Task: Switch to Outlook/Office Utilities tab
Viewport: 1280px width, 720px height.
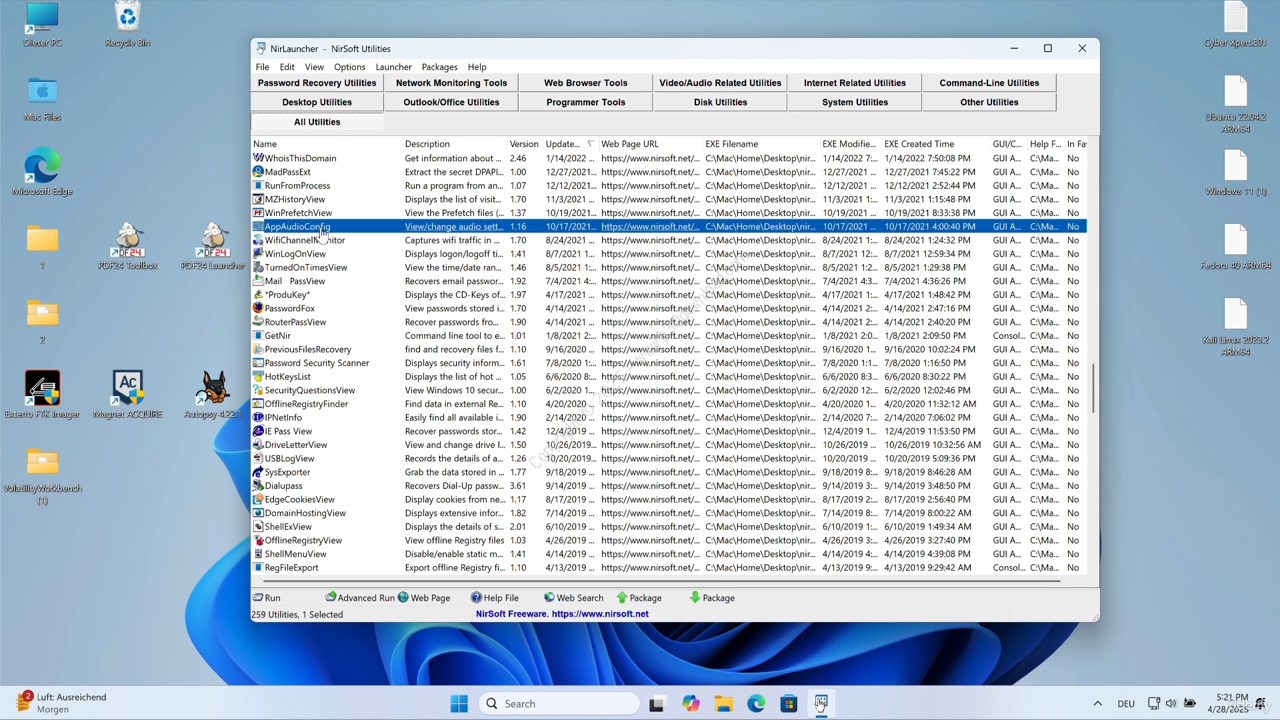Action: [451, 102]
